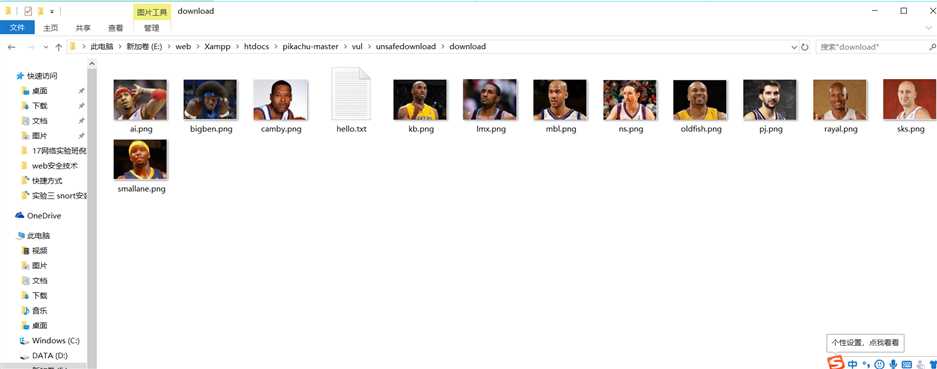The image size is (937, 369).
Task: Open the recent locations dropdown arrow
Action: [x=45, y=47]
